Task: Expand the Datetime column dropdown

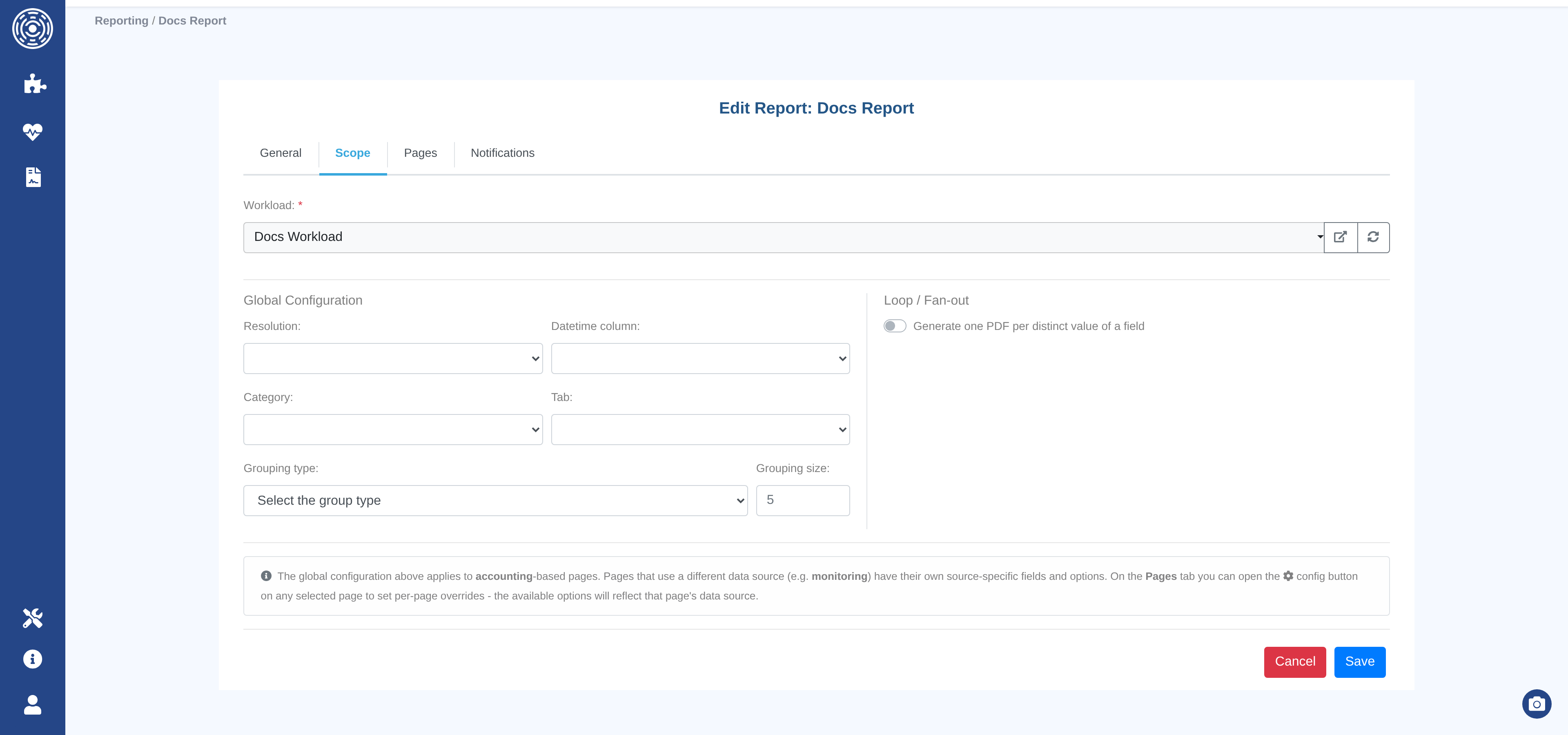Action: coord(700,359)
